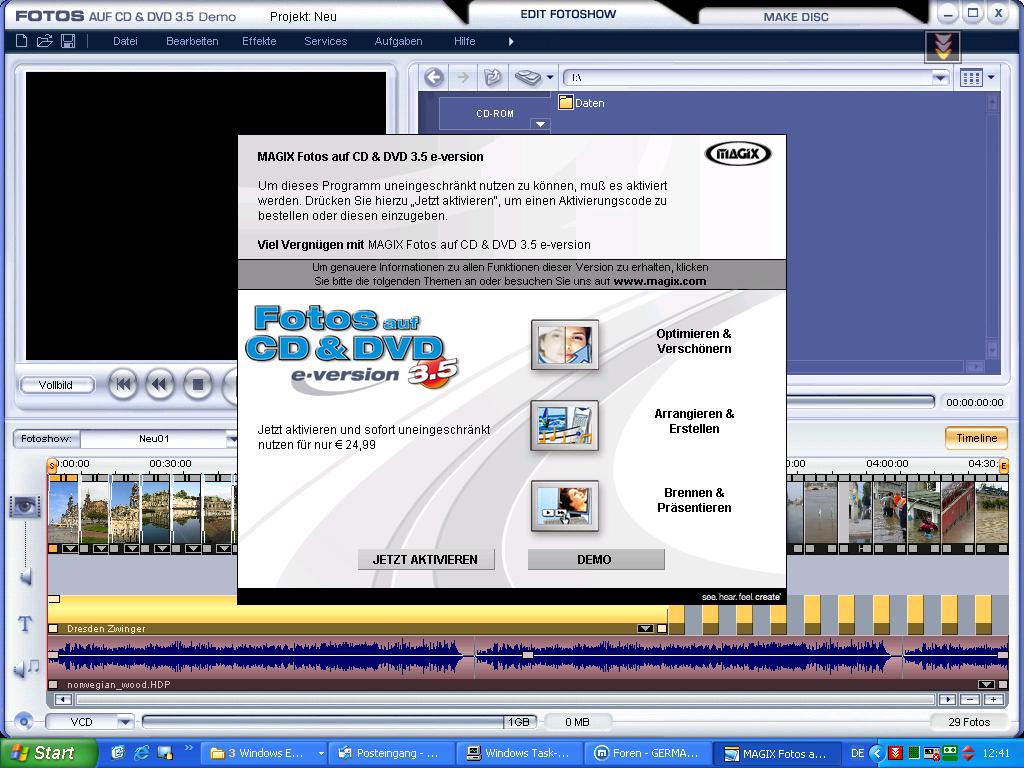Switch to Timeline mode button

click(976, 438)
